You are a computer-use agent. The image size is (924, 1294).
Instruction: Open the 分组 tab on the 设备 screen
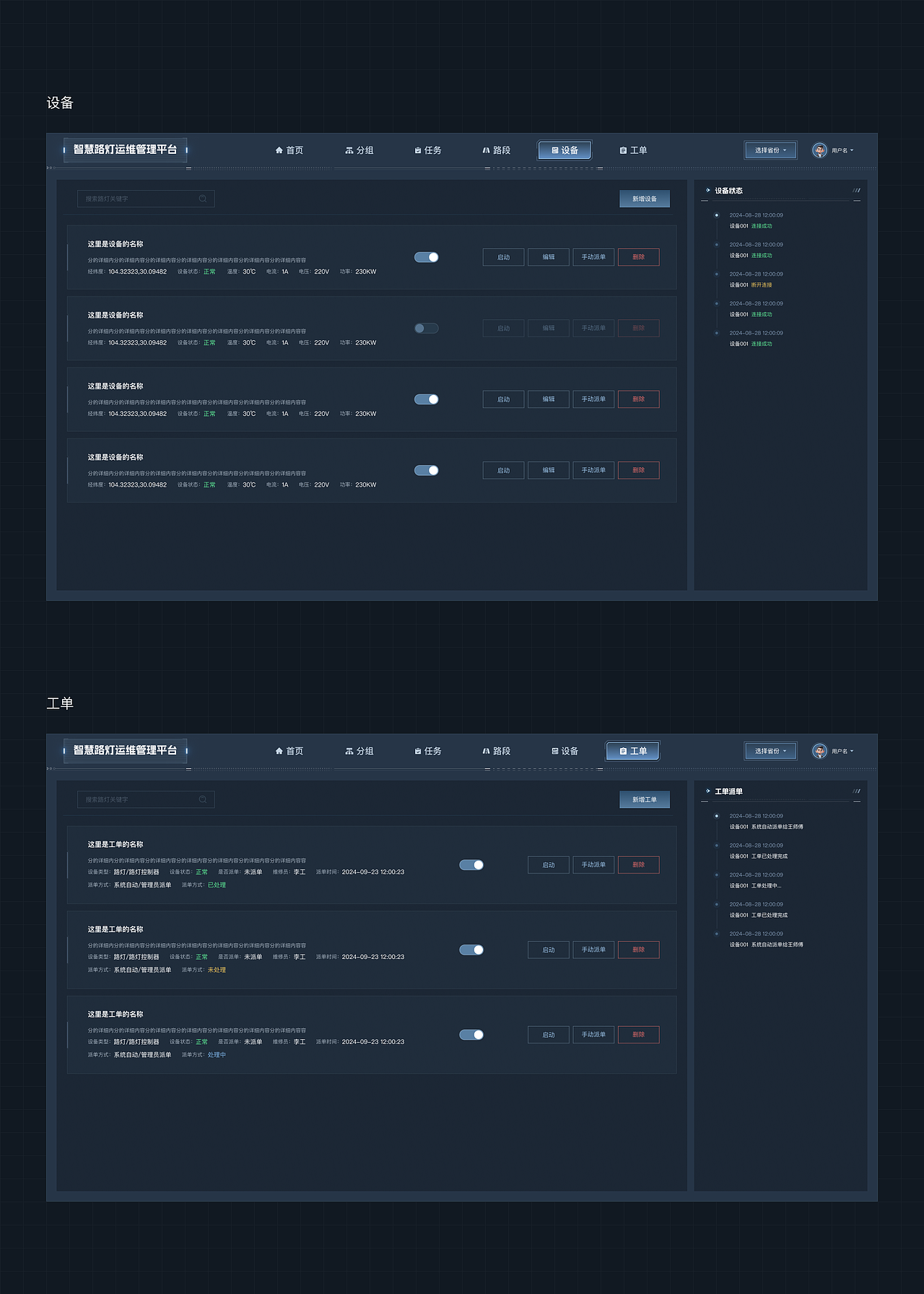coord(359,150)
